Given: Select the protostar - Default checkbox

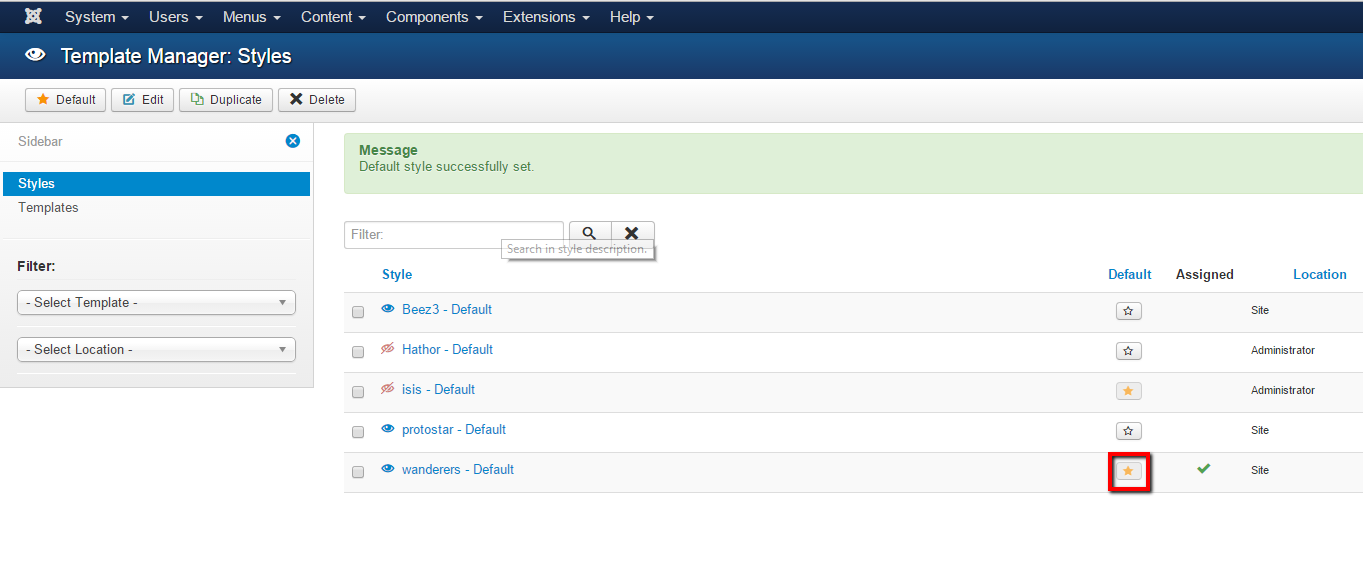Looking at the screenshot, I should (358, 432).
